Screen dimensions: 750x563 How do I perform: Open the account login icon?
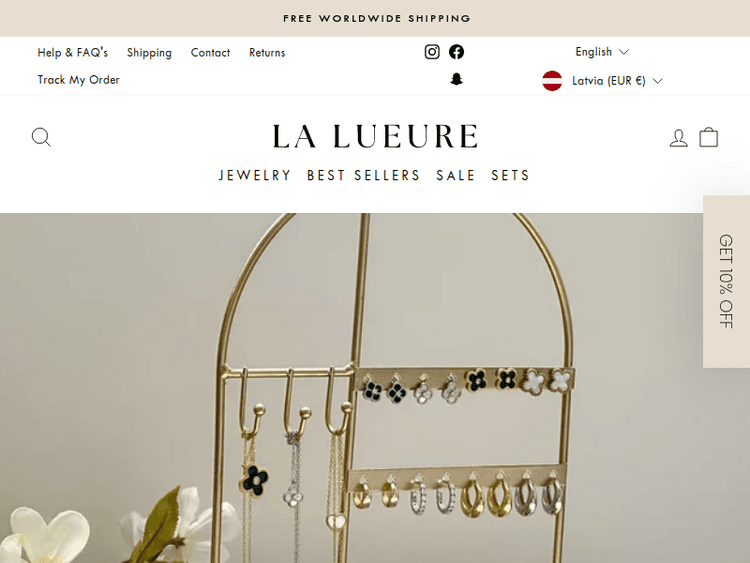(678, 138)
